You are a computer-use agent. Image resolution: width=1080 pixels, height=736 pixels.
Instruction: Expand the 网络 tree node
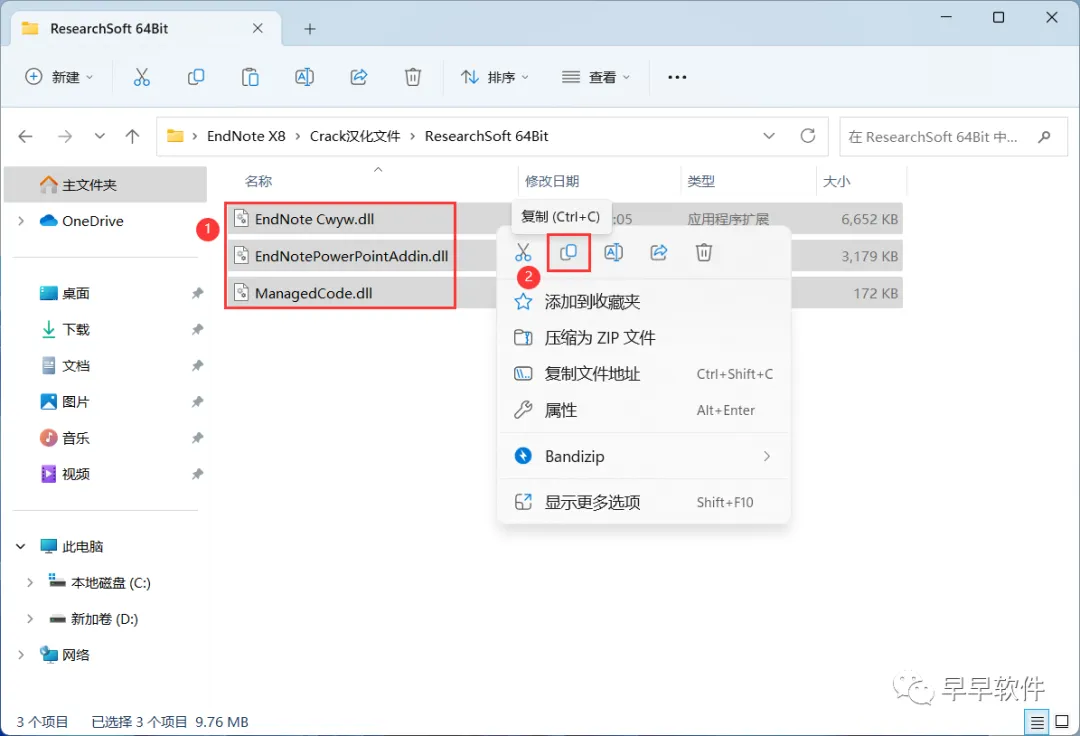[21, 655]
